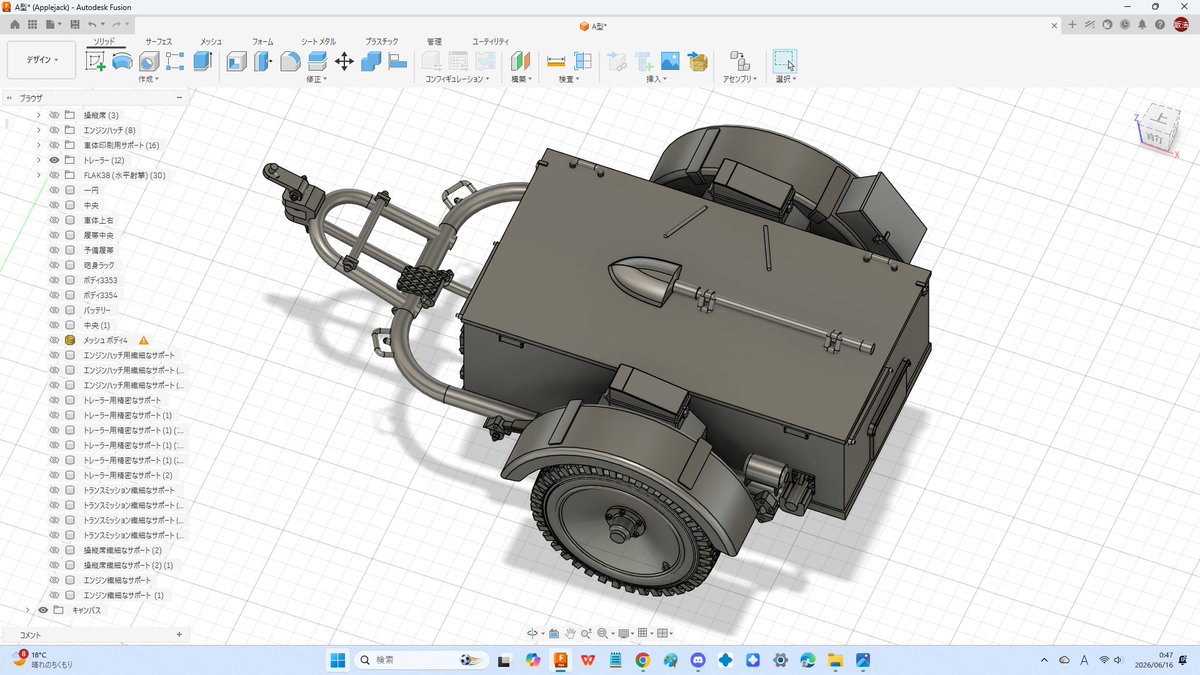
Task: Hide the トレーラー (12) component
Action: [55, 160]
